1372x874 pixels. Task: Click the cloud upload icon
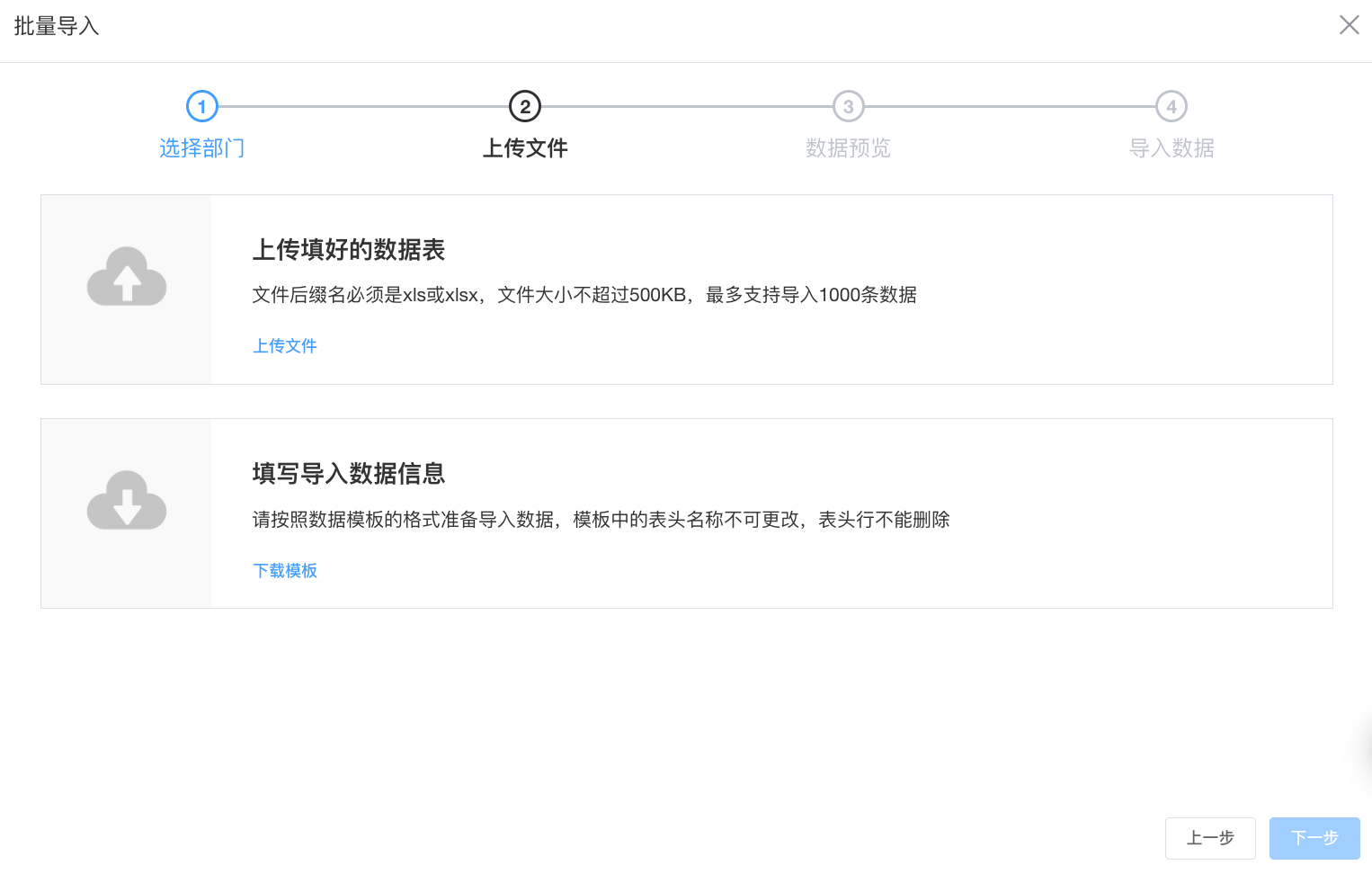pos(127,277)
